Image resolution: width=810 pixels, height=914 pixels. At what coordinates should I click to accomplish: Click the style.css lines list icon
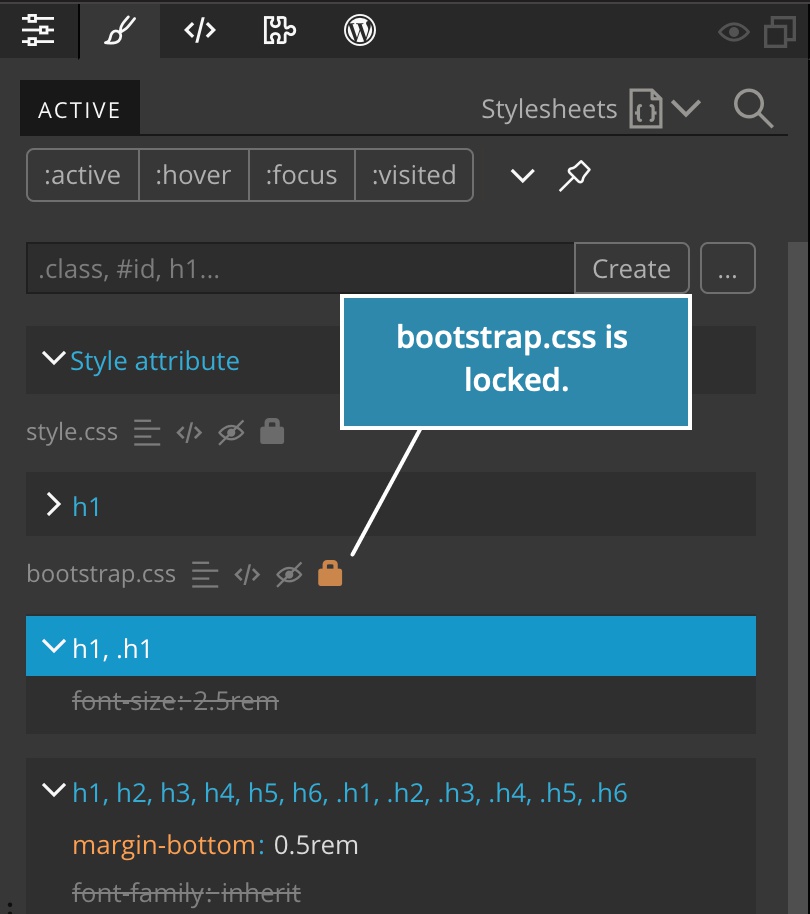[x=147, y=433]
